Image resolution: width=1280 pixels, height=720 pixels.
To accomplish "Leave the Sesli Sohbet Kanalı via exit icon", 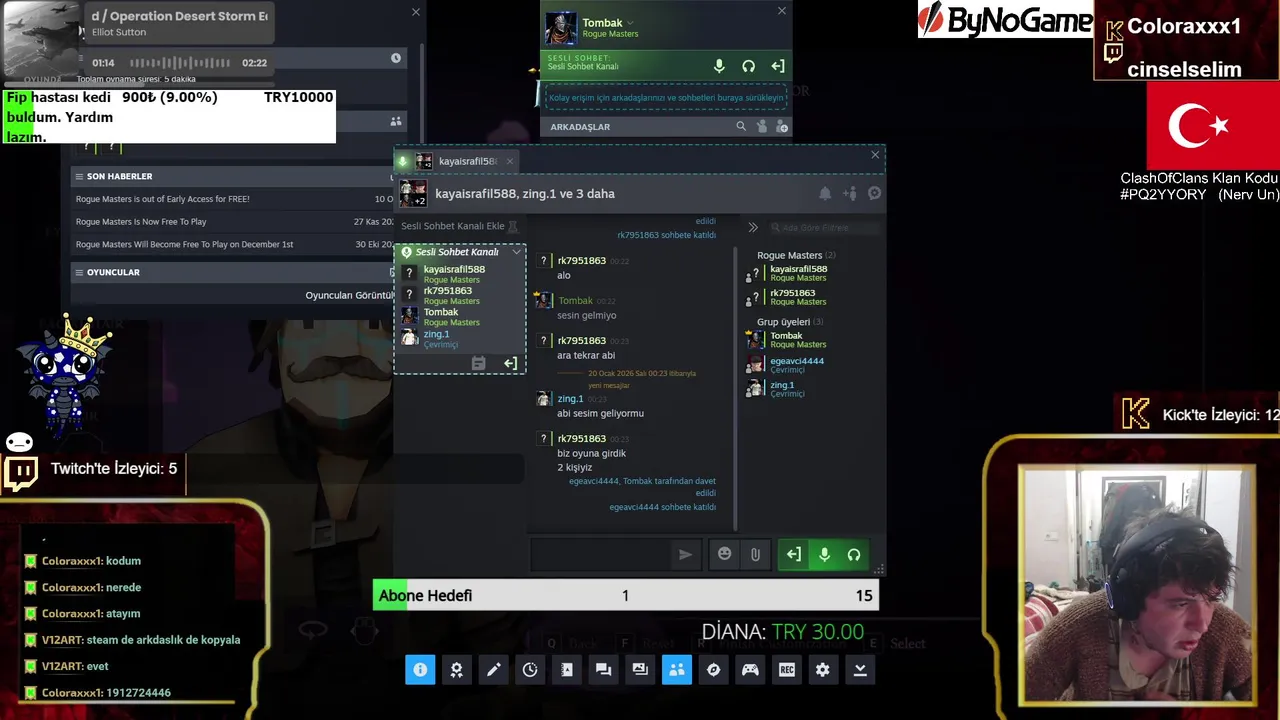I will tap(510, 363).
